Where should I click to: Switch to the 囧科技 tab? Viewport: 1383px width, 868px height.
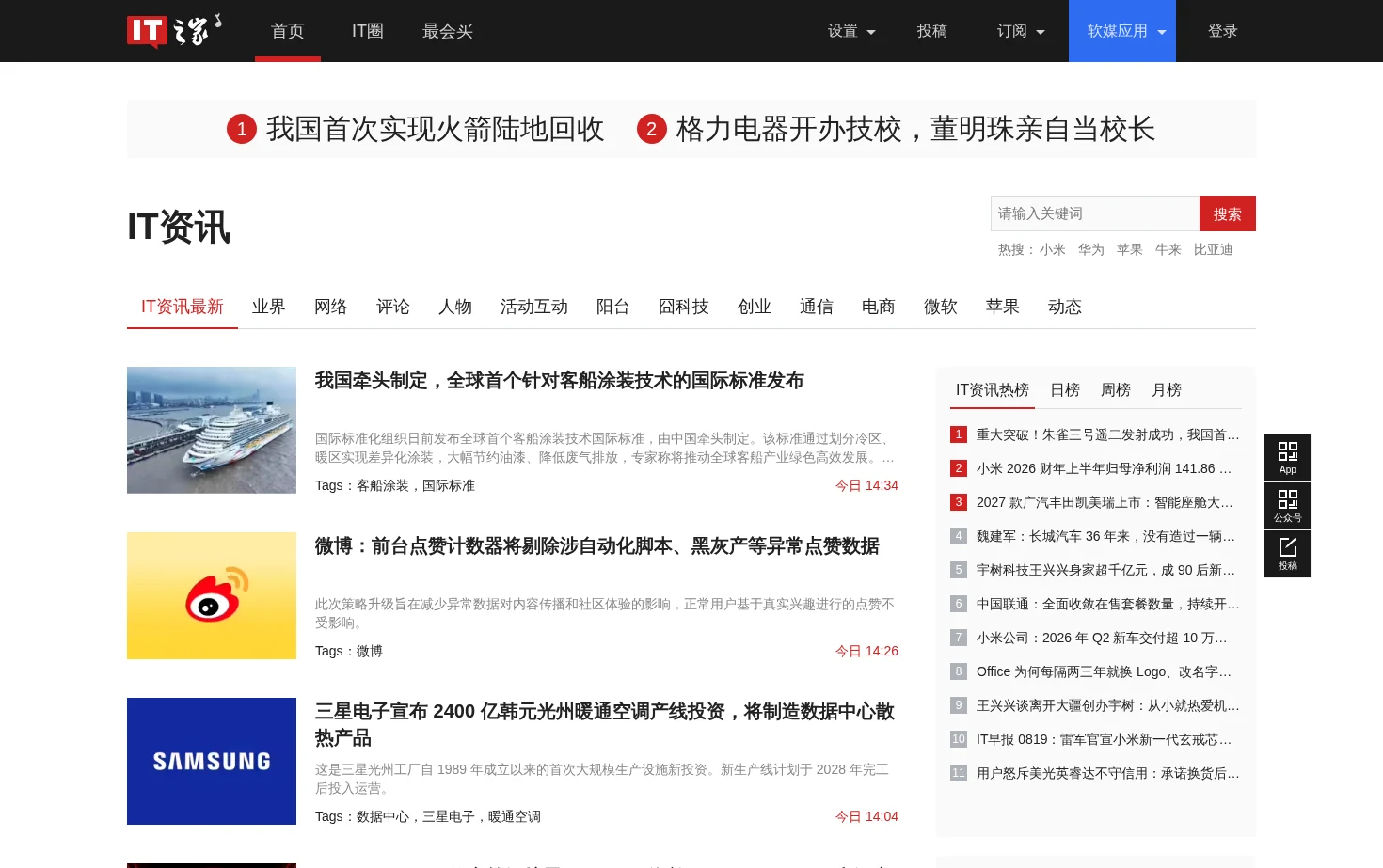(x=684, y=307)
